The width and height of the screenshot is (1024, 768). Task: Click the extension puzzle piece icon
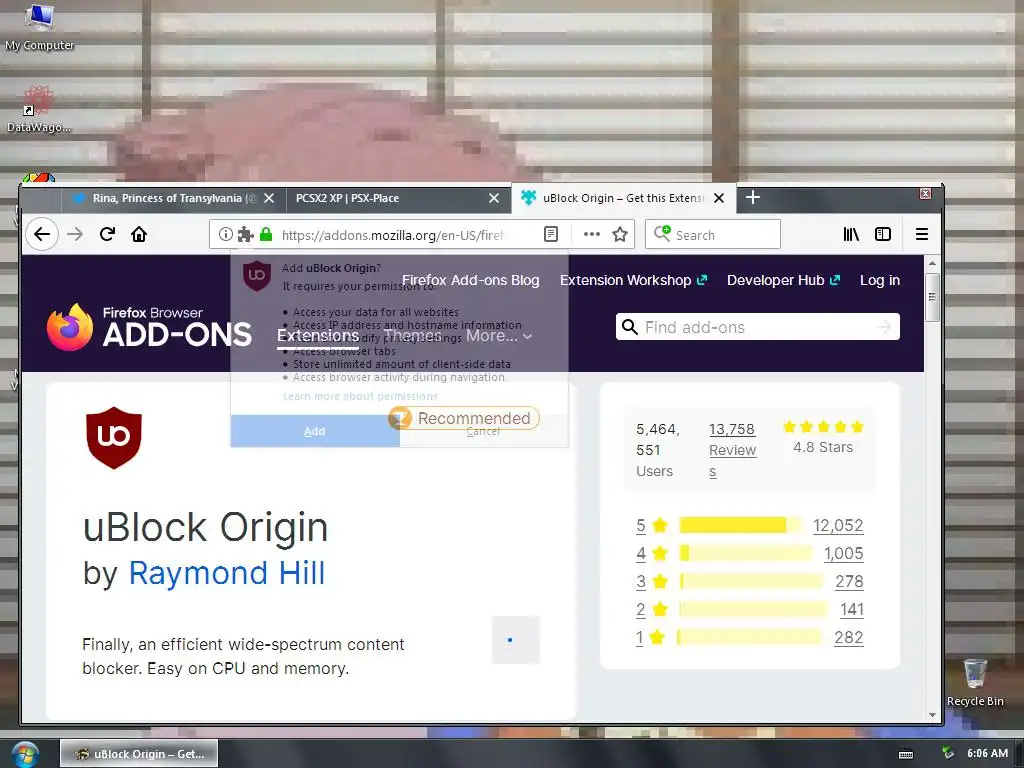[245, 234]
